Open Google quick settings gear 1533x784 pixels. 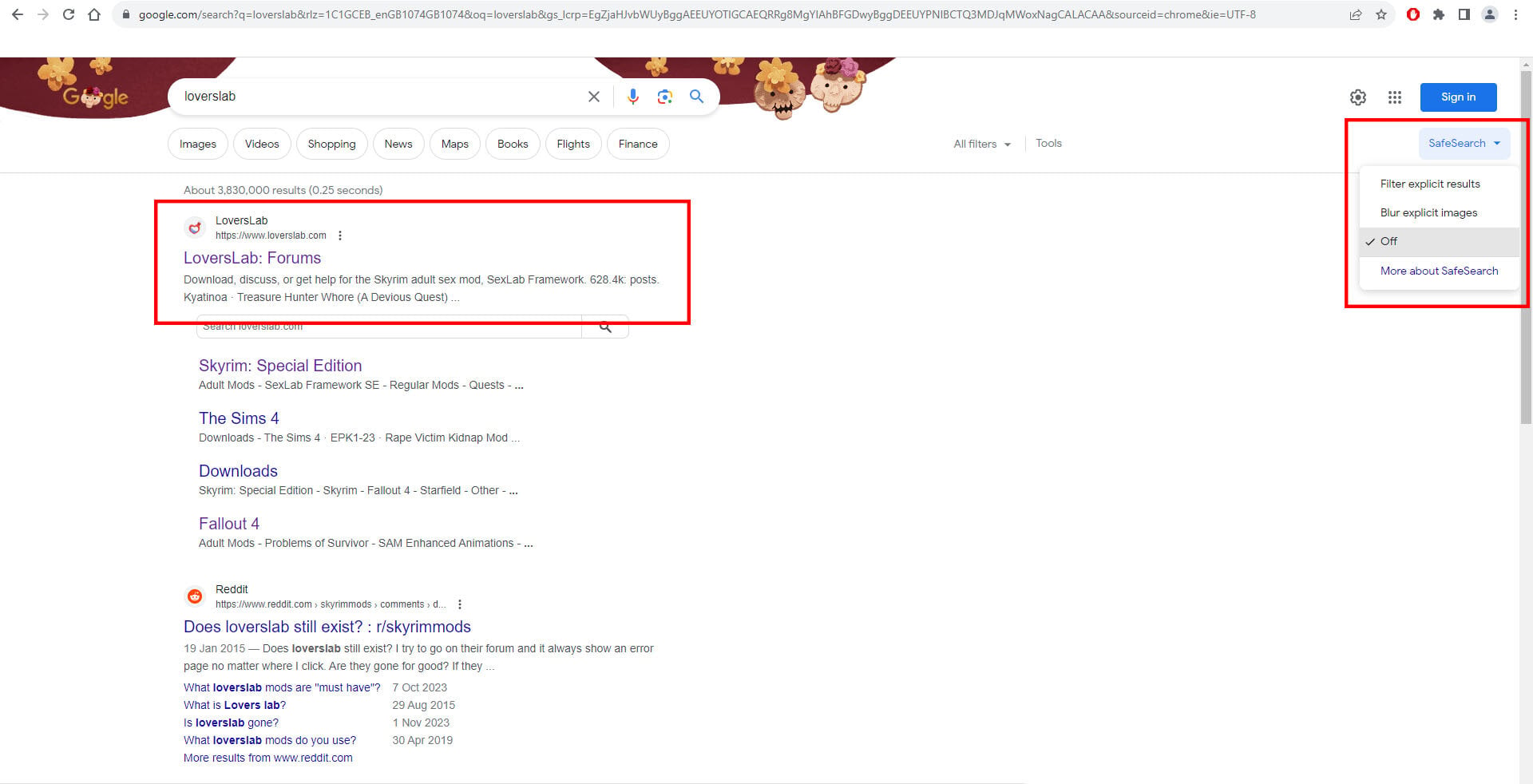[1358, 97]
